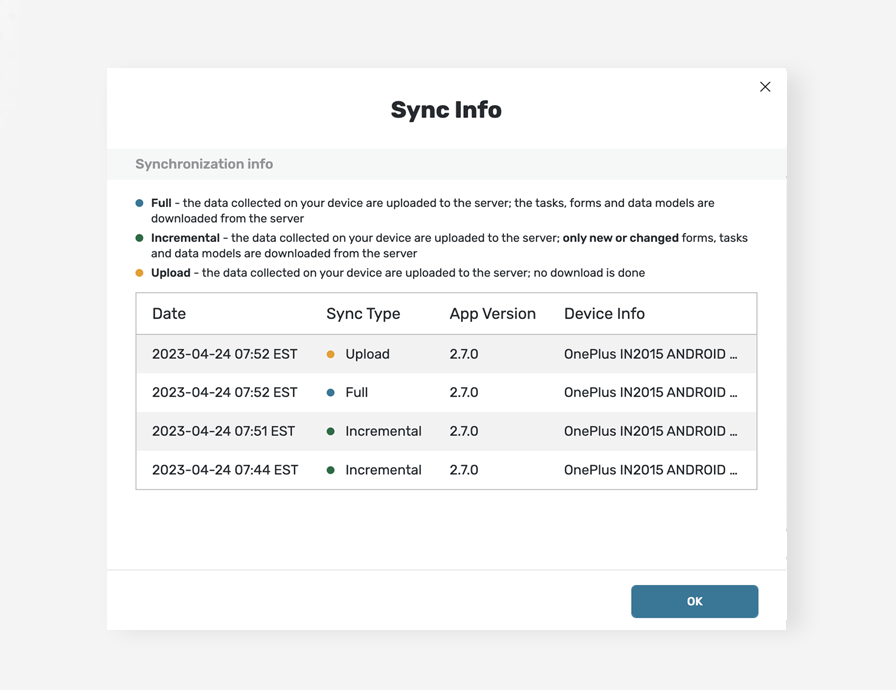Click blue dot in Full sync row

click(330, 392)
